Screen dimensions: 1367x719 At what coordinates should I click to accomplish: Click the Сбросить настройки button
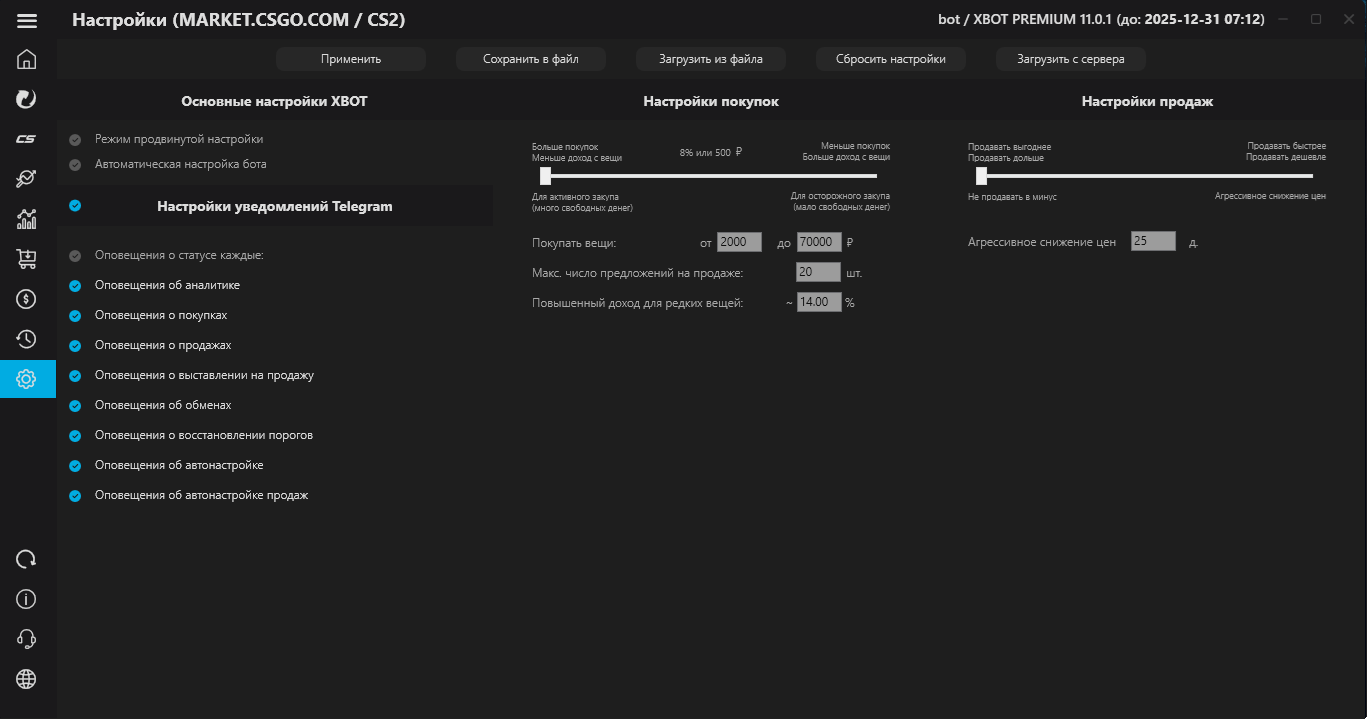[x=890, y=59]
